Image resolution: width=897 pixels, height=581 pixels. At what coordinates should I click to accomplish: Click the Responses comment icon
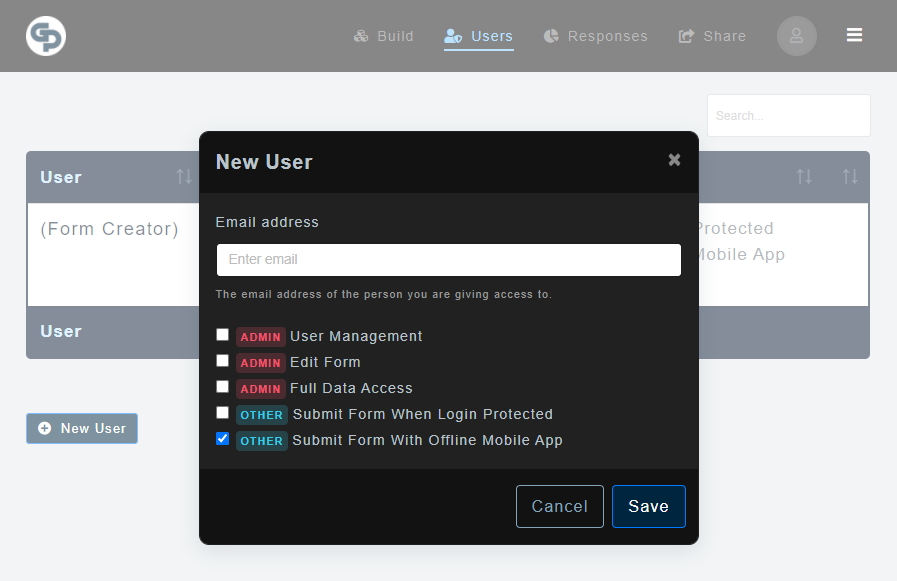click(551, 35)
